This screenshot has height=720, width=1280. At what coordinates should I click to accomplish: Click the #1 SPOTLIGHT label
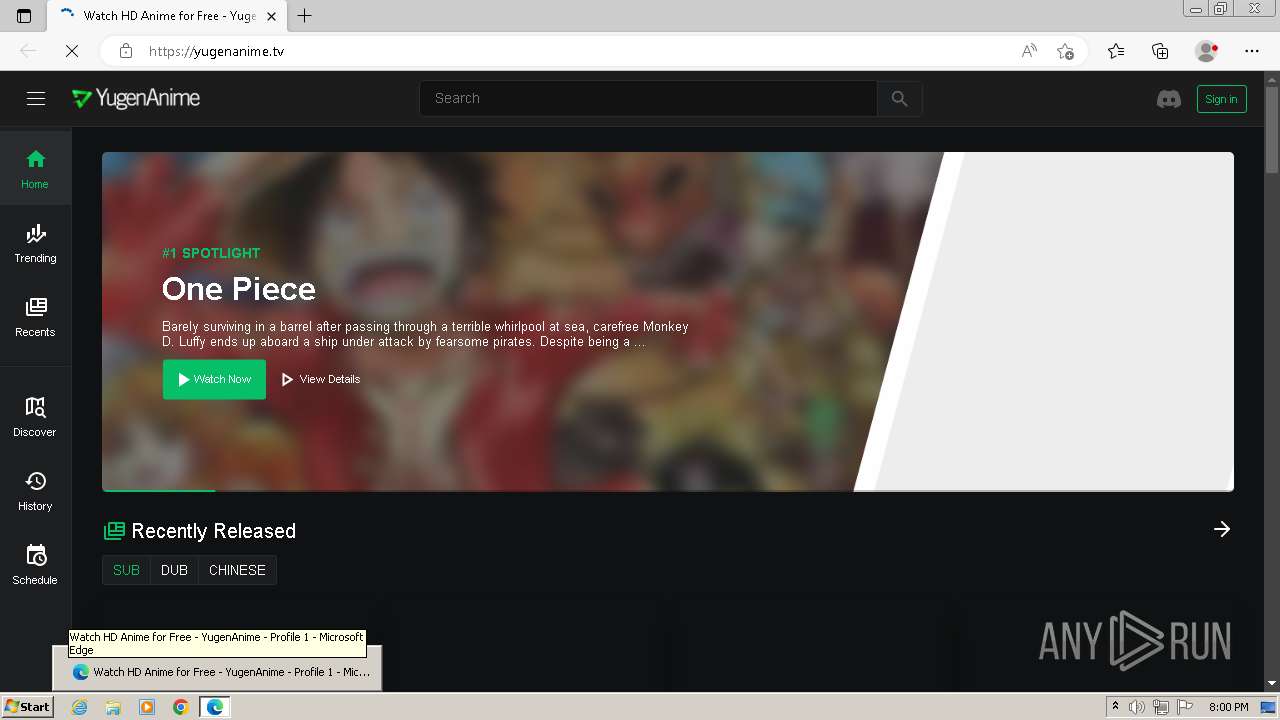[211, 253]
